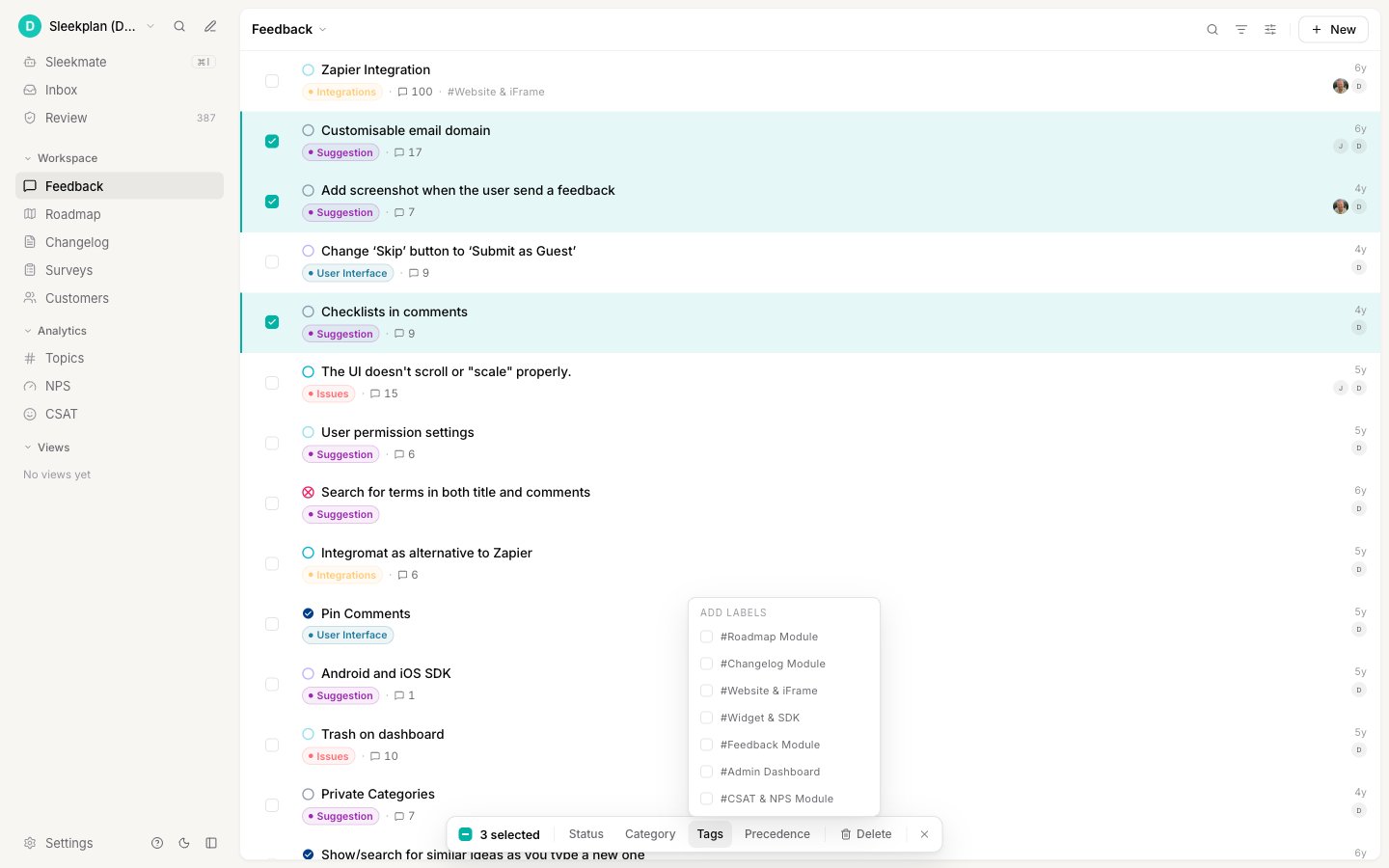The width and height of the screenshot is (1389, 868).
Task: Toggle dark mode moon icon
Action: (x=184, y=843)
